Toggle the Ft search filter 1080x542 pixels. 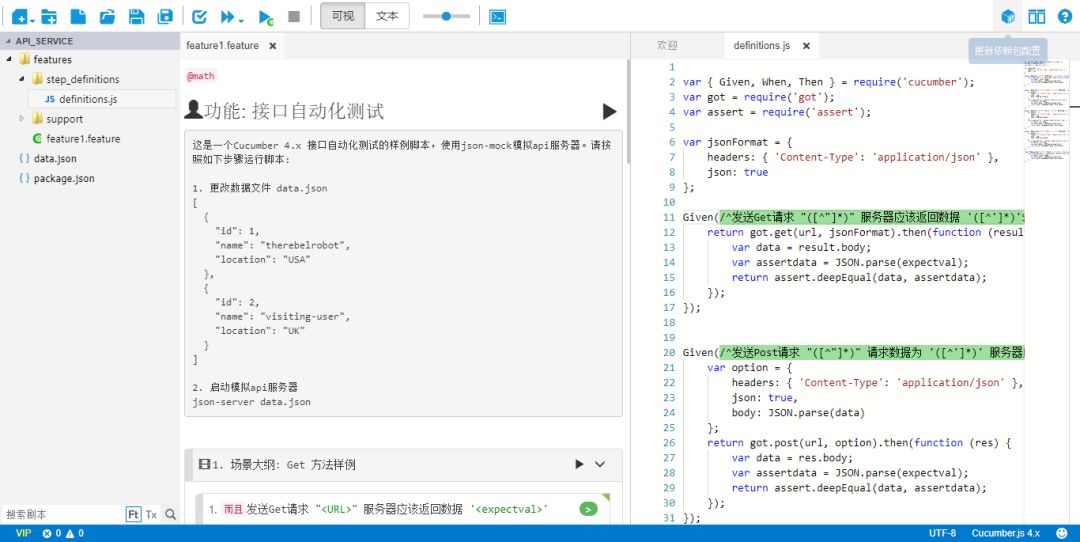(x=133, y=514)
